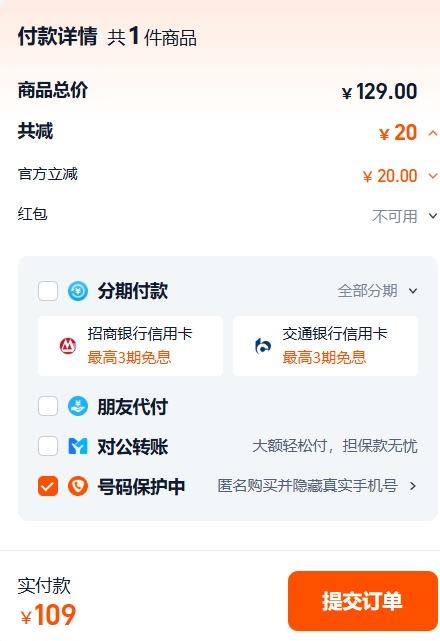440x641 pixels.
Task: Click the 提交订单 button
Action: [x=363, y=601]
